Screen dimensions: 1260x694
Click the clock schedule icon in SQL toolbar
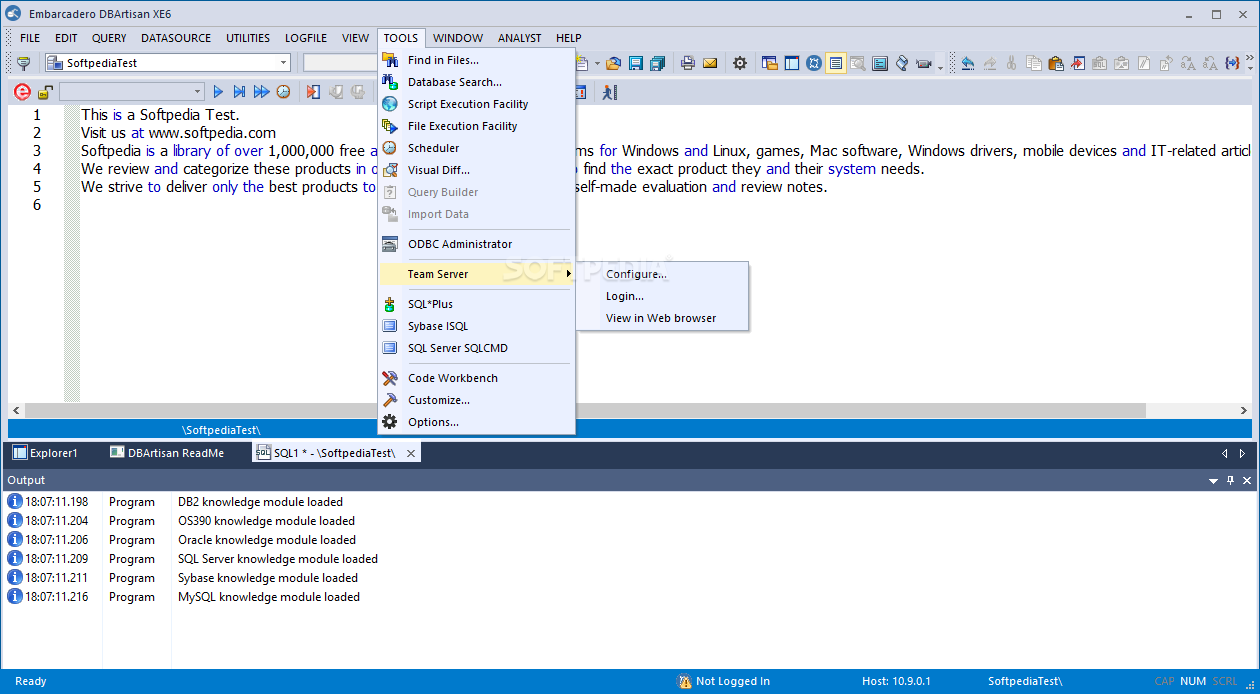pos(284,92)
